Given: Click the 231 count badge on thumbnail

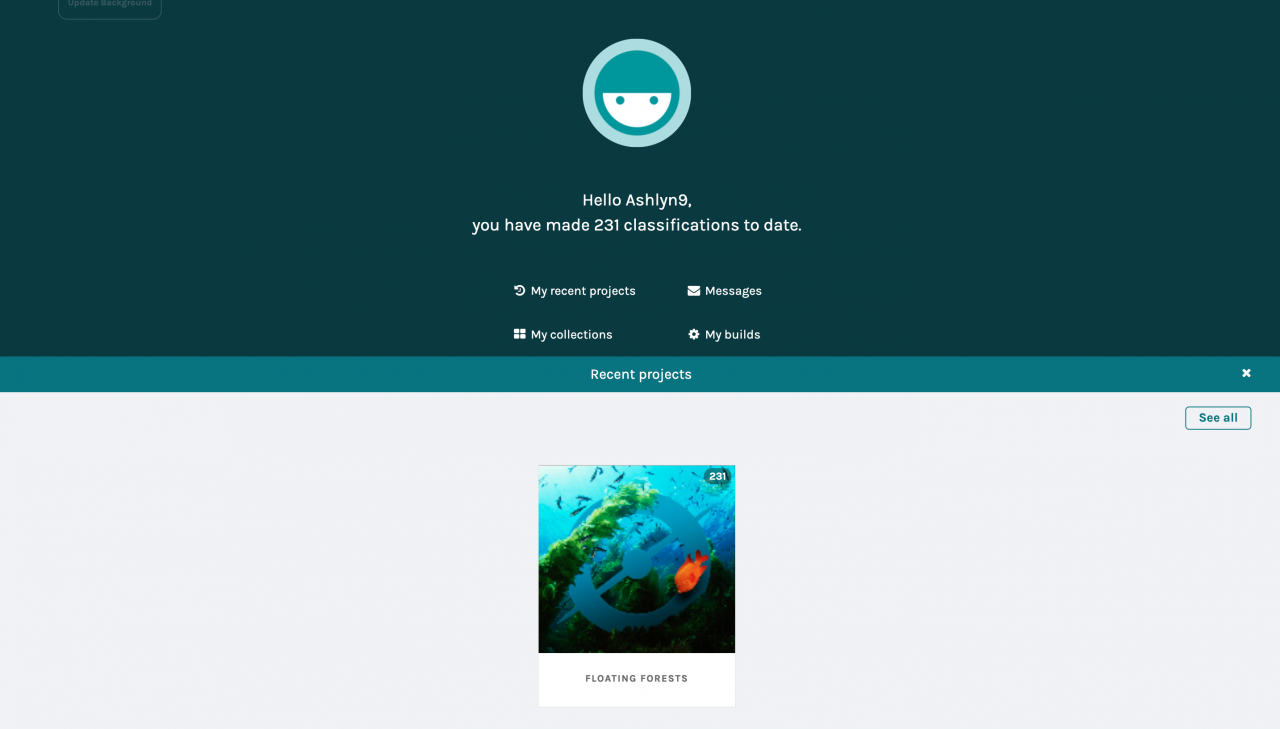Looking at the screenshot, I should (x=717, y=477).
